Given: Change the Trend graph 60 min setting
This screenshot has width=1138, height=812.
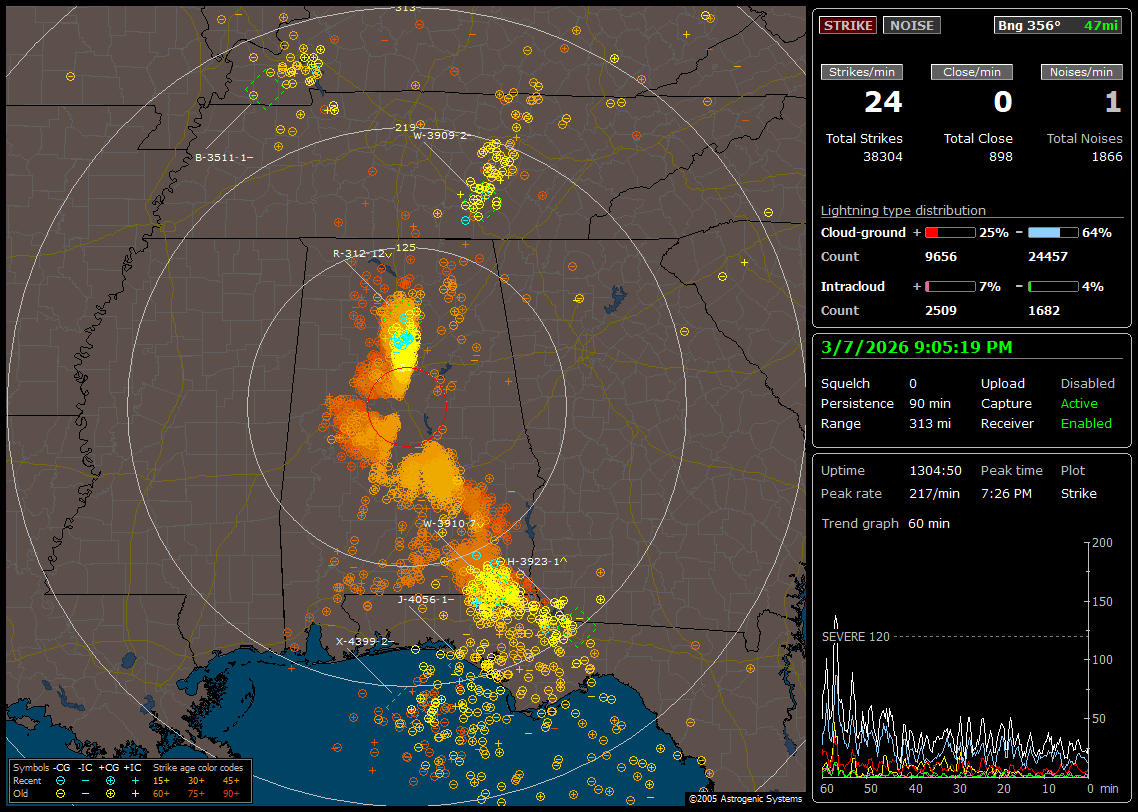Looking at the screenshot, I should point(929,524).
